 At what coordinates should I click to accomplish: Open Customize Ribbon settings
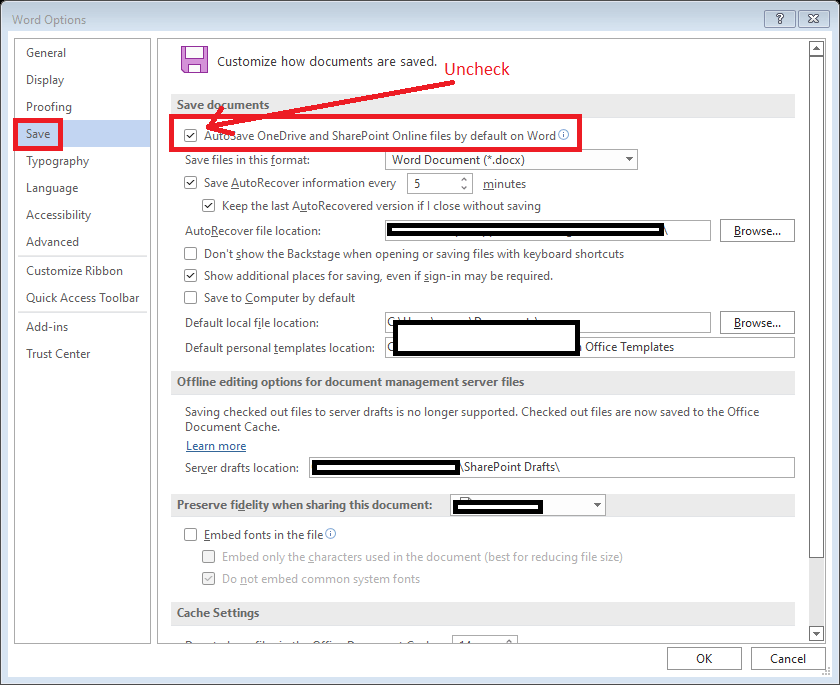click(74, 271)
